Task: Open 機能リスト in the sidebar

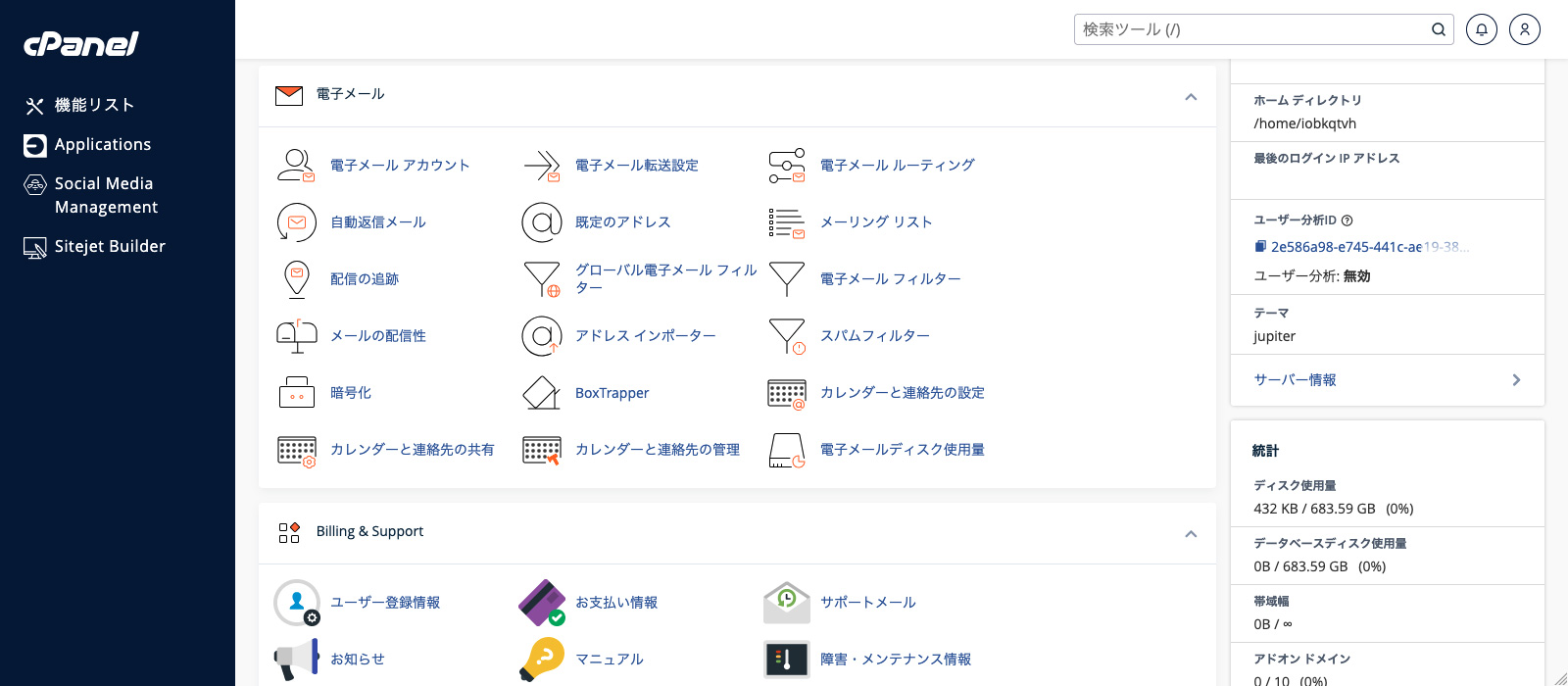Action: click(x=94, y=105)
